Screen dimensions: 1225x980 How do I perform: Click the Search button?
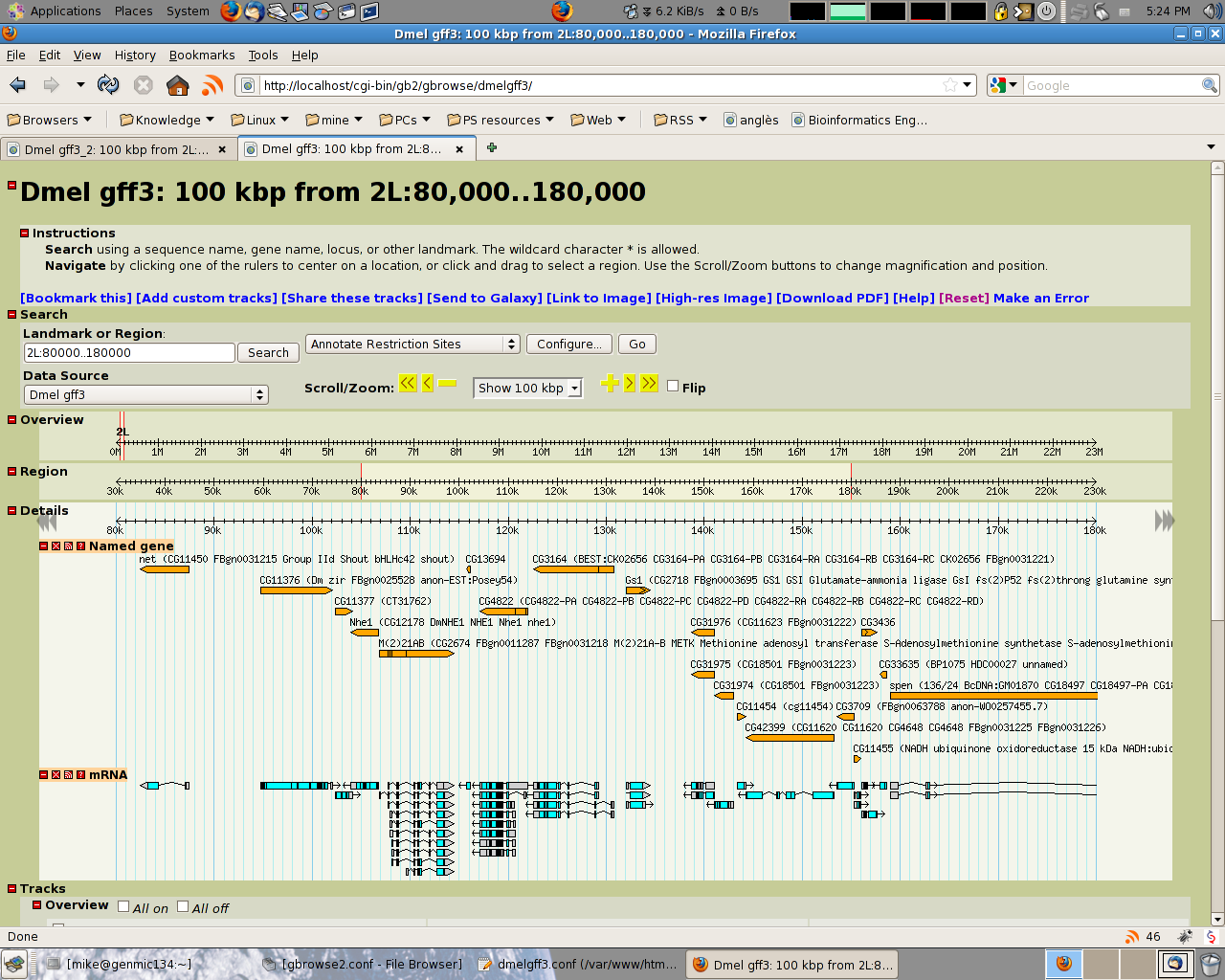click(268, 352)
